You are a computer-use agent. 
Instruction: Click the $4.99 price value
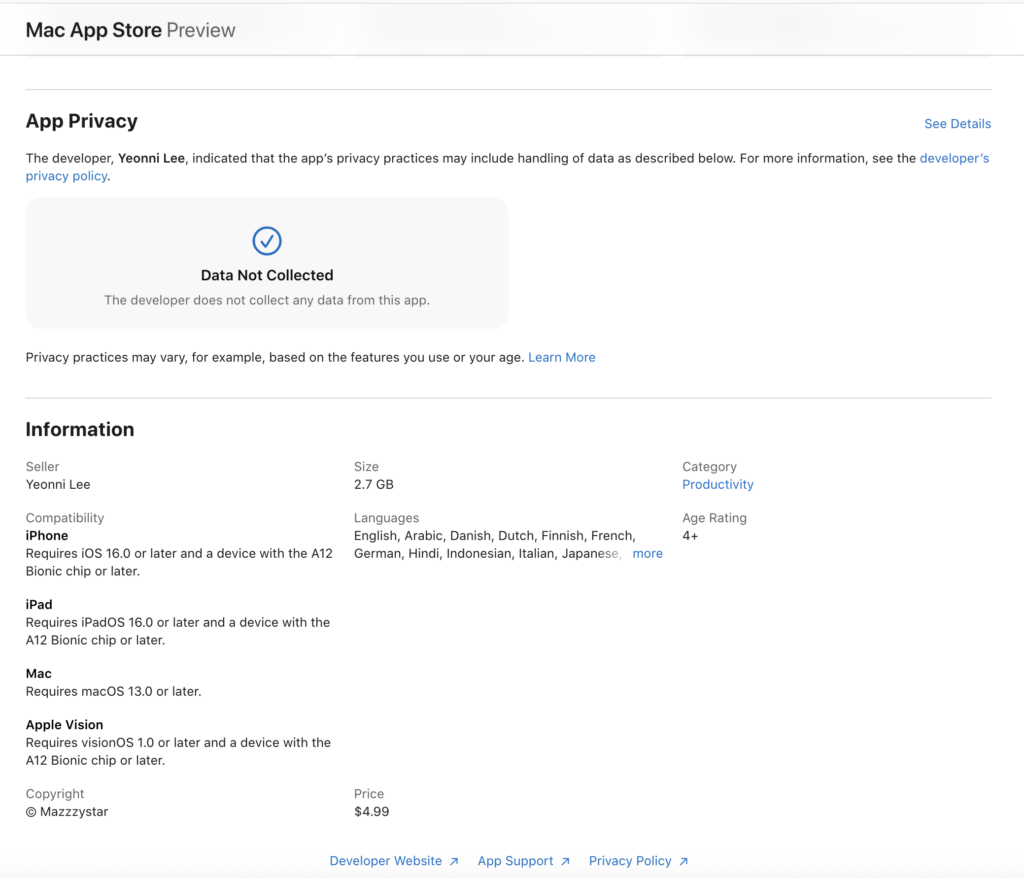tap(371, 811)
